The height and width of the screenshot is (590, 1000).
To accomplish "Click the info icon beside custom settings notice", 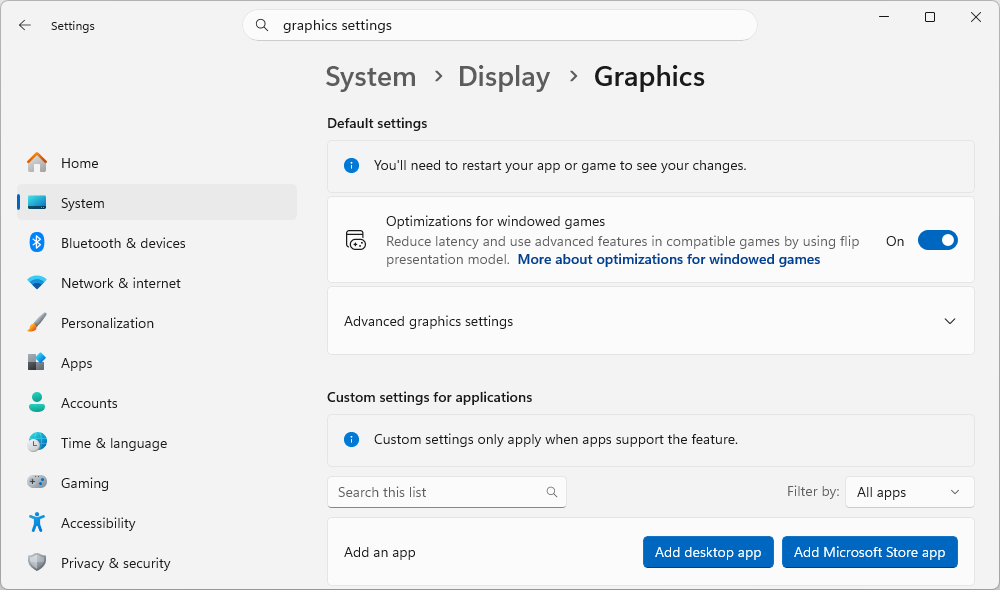I will tap(351, 439).
